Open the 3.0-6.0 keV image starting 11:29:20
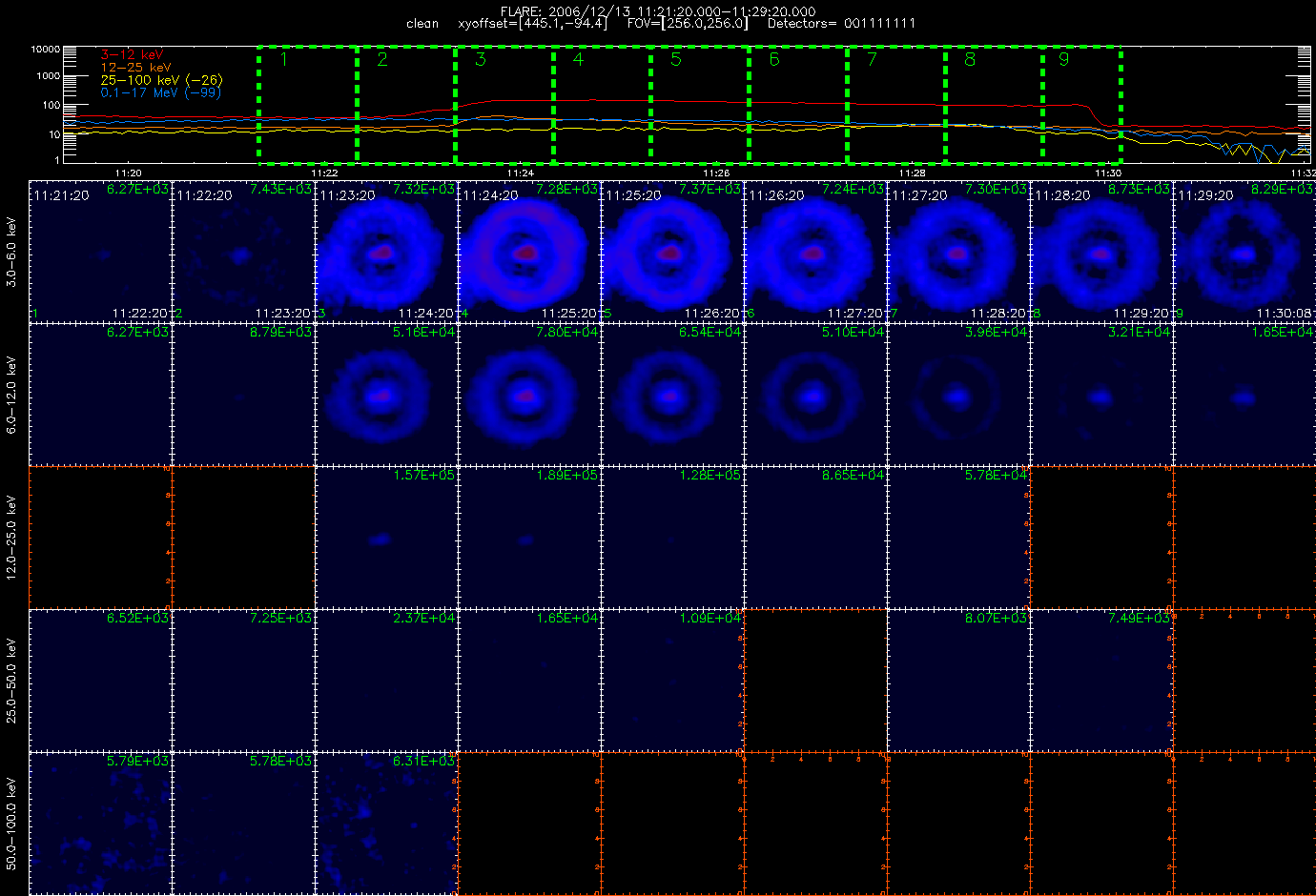This screenshot has height=896, width=1316. coord(1244,251)
